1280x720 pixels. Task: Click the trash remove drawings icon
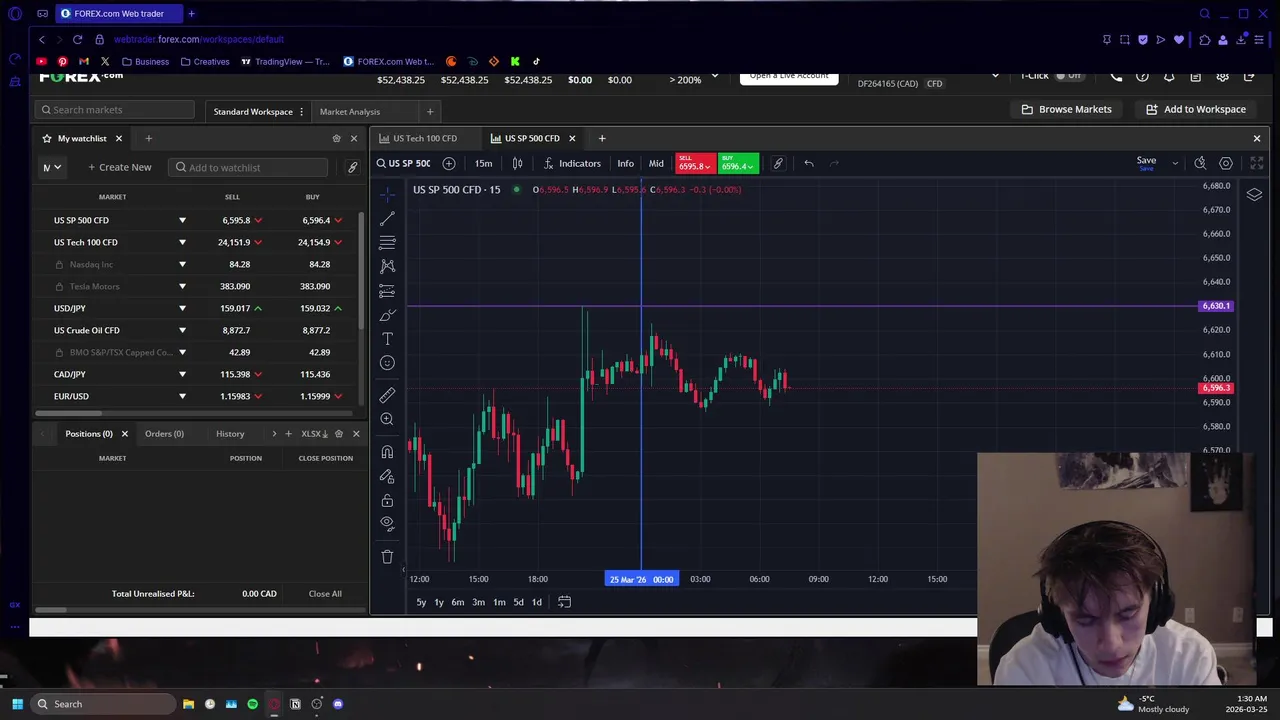coord(387,556)
